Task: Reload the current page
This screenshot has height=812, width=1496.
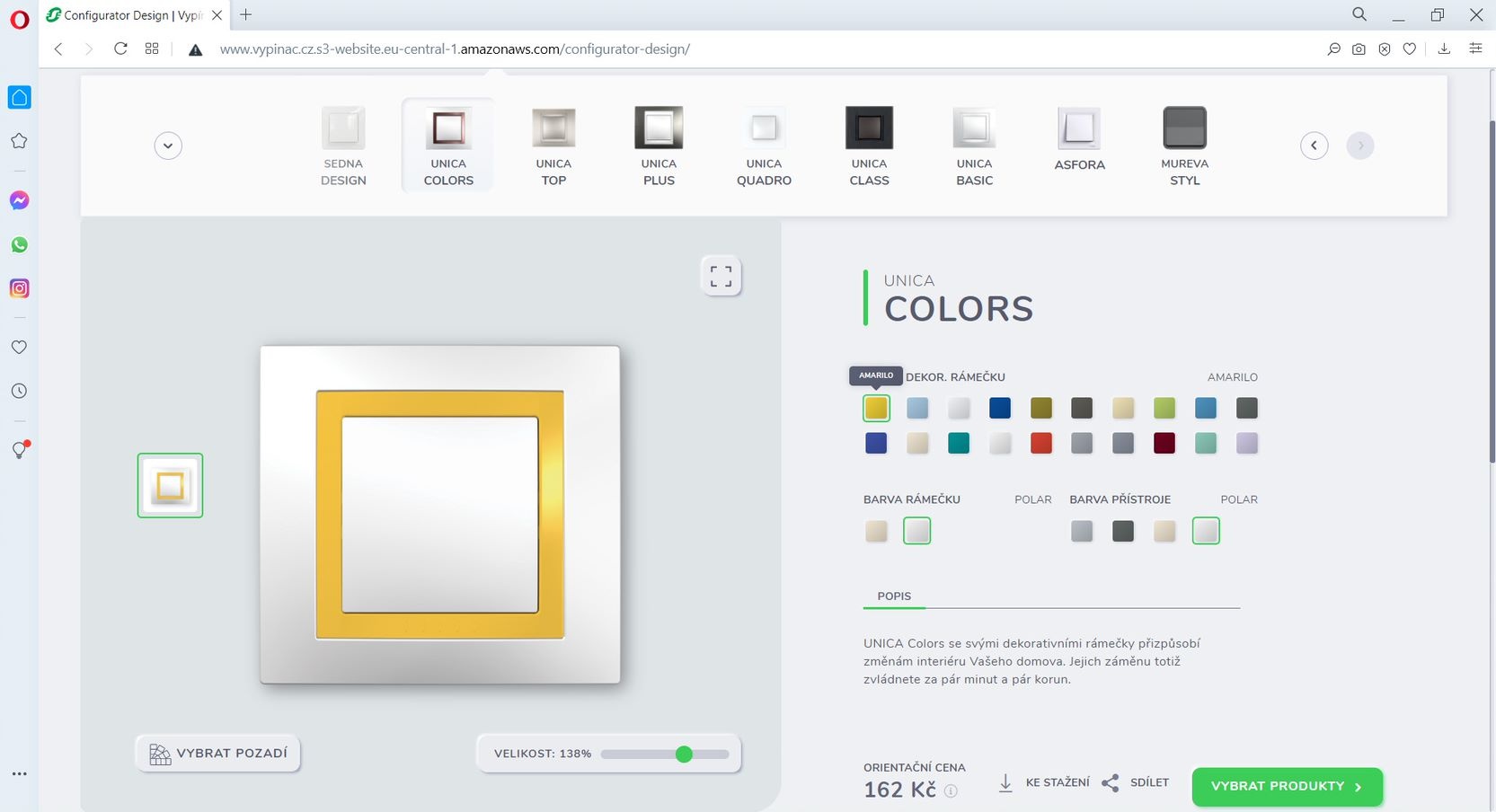Action: pyautogui.click(x=120, y=49)
